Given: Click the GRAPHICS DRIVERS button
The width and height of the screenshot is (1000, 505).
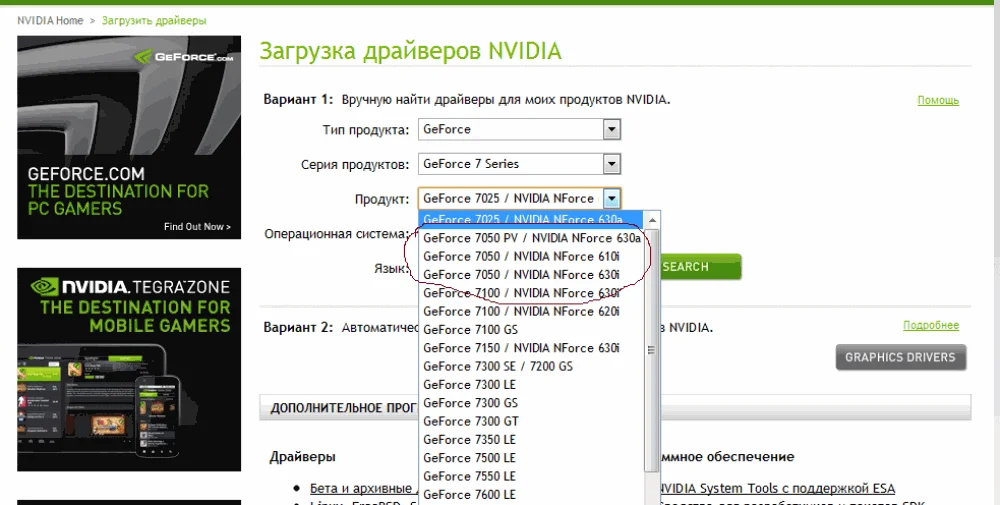Looking at the screenshot, I should (901, 357).
